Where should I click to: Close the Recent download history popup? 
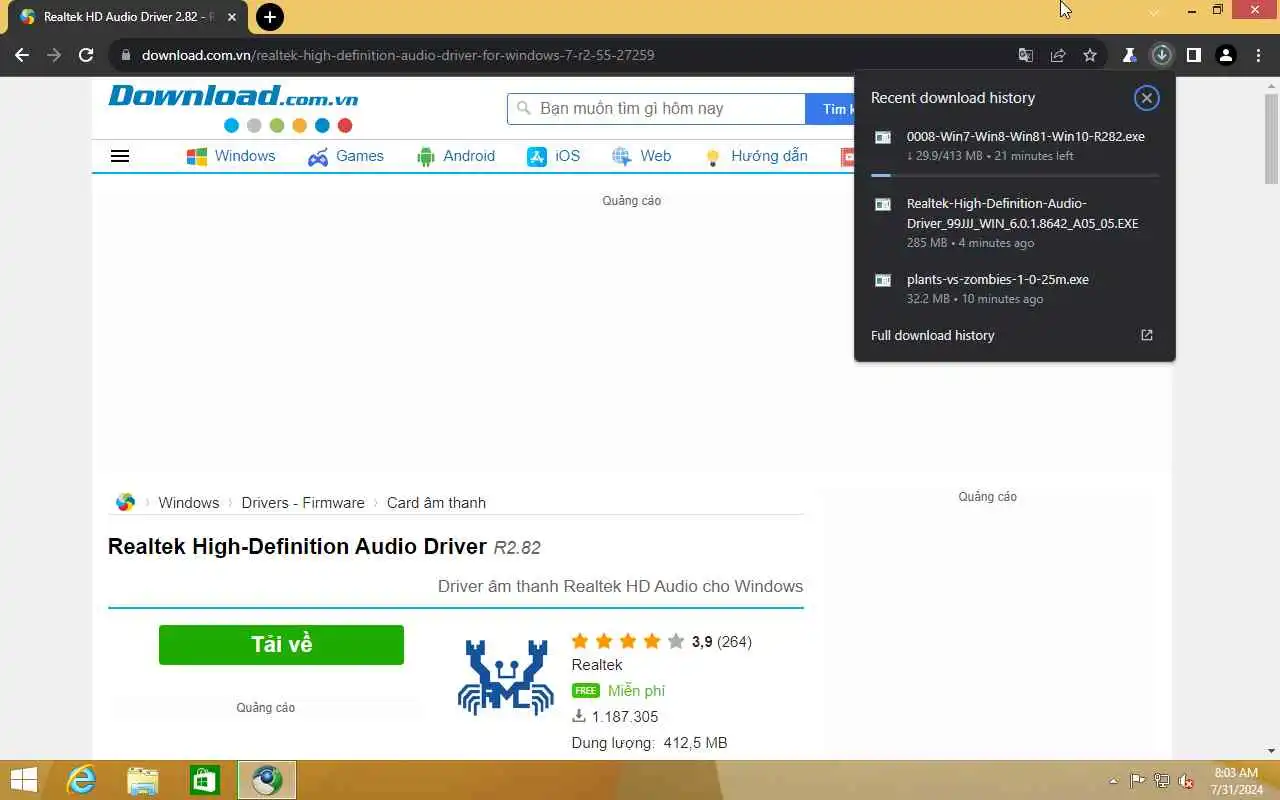(1147, 97)
